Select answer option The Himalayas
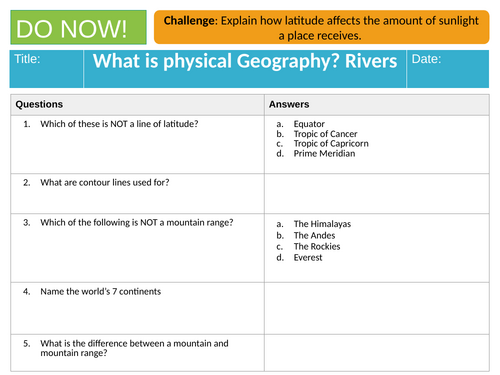 [322, 224]
